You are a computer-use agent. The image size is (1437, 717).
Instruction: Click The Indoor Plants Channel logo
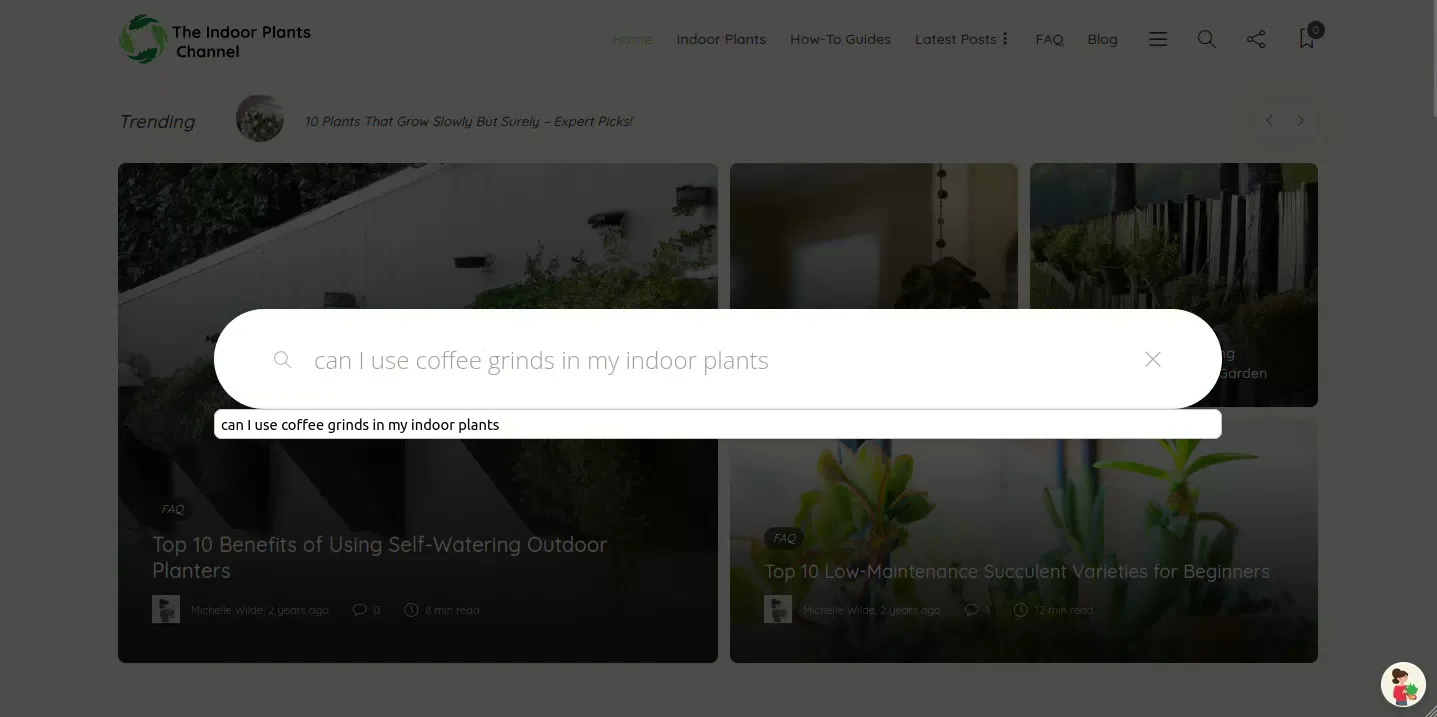(x=215, y=39)
